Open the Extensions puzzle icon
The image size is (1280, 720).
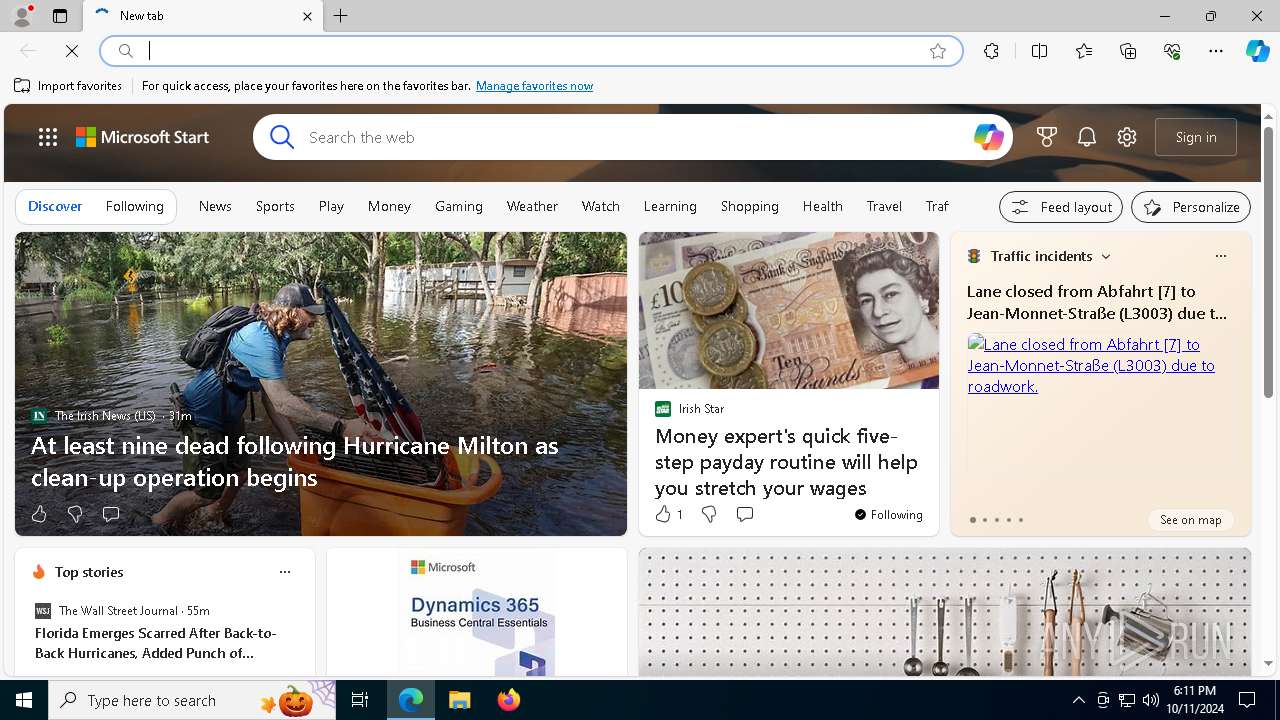(x=991, y=51)
